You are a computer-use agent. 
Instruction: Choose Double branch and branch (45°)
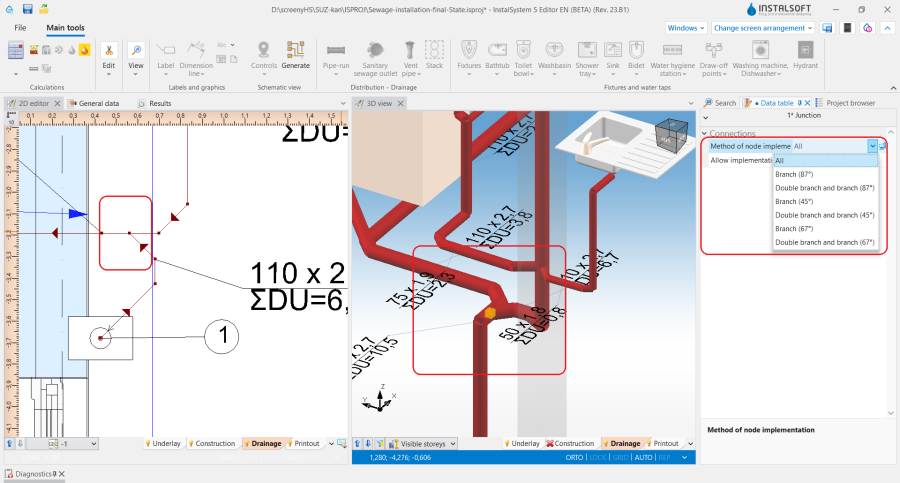tap(825, 215)
